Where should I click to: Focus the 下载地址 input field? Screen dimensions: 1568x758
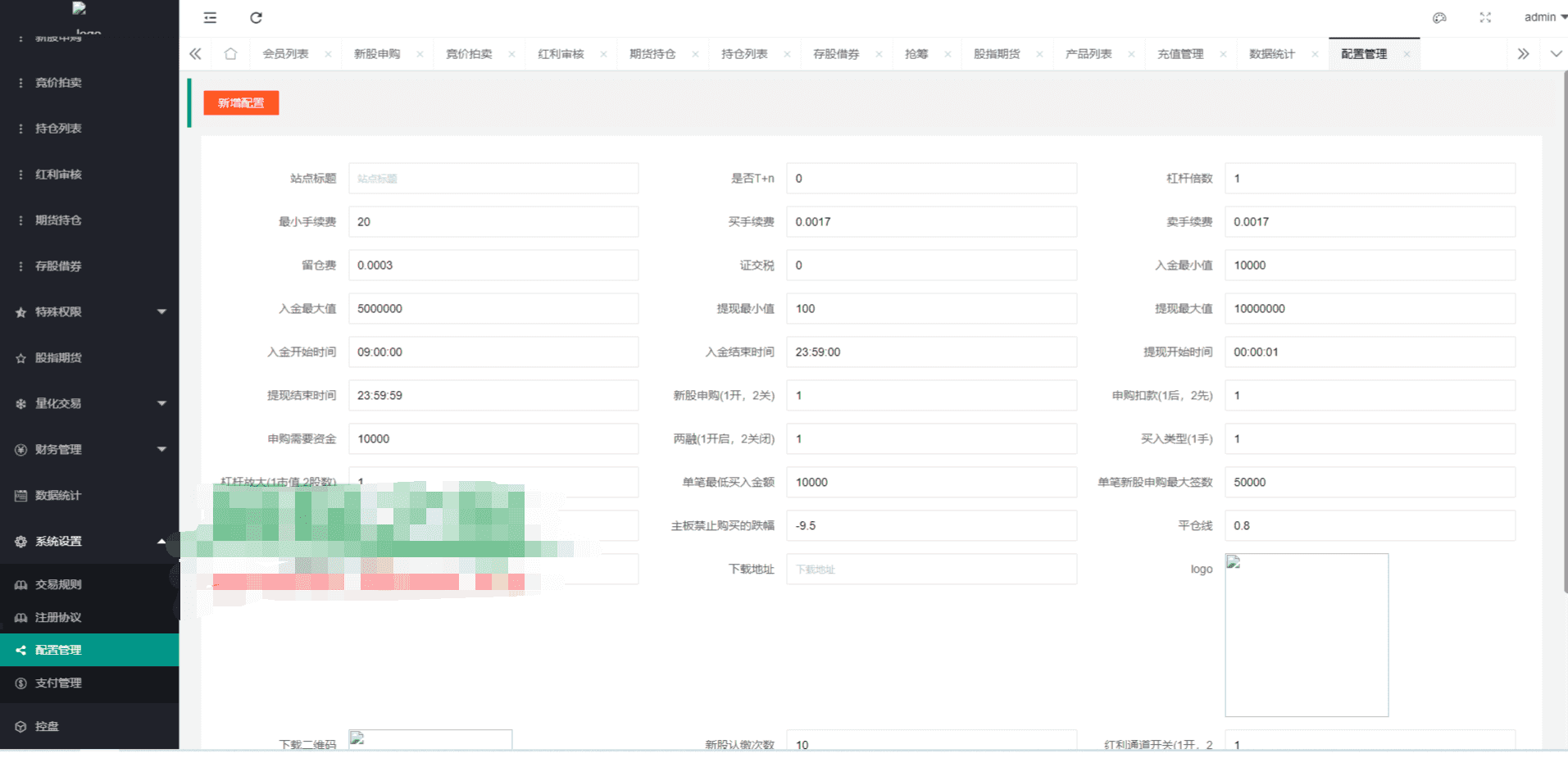(x=931, y=570)
